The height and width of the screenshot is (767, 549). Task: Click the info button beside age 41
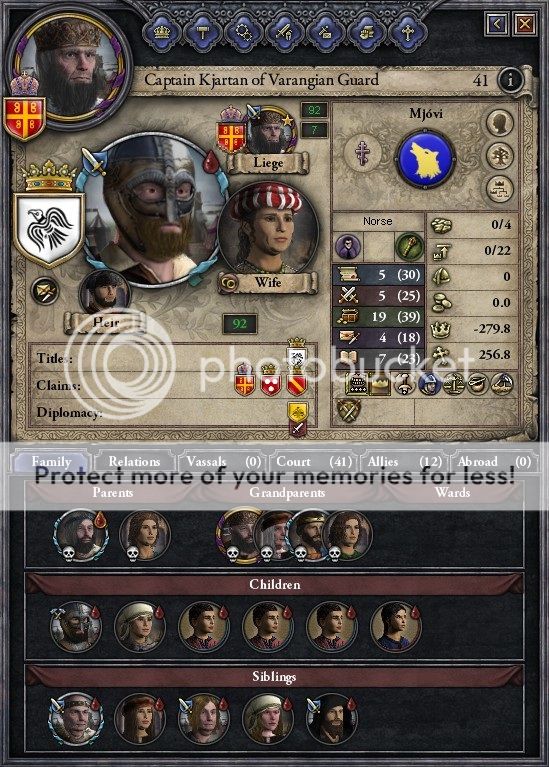(x=510, y=80)
